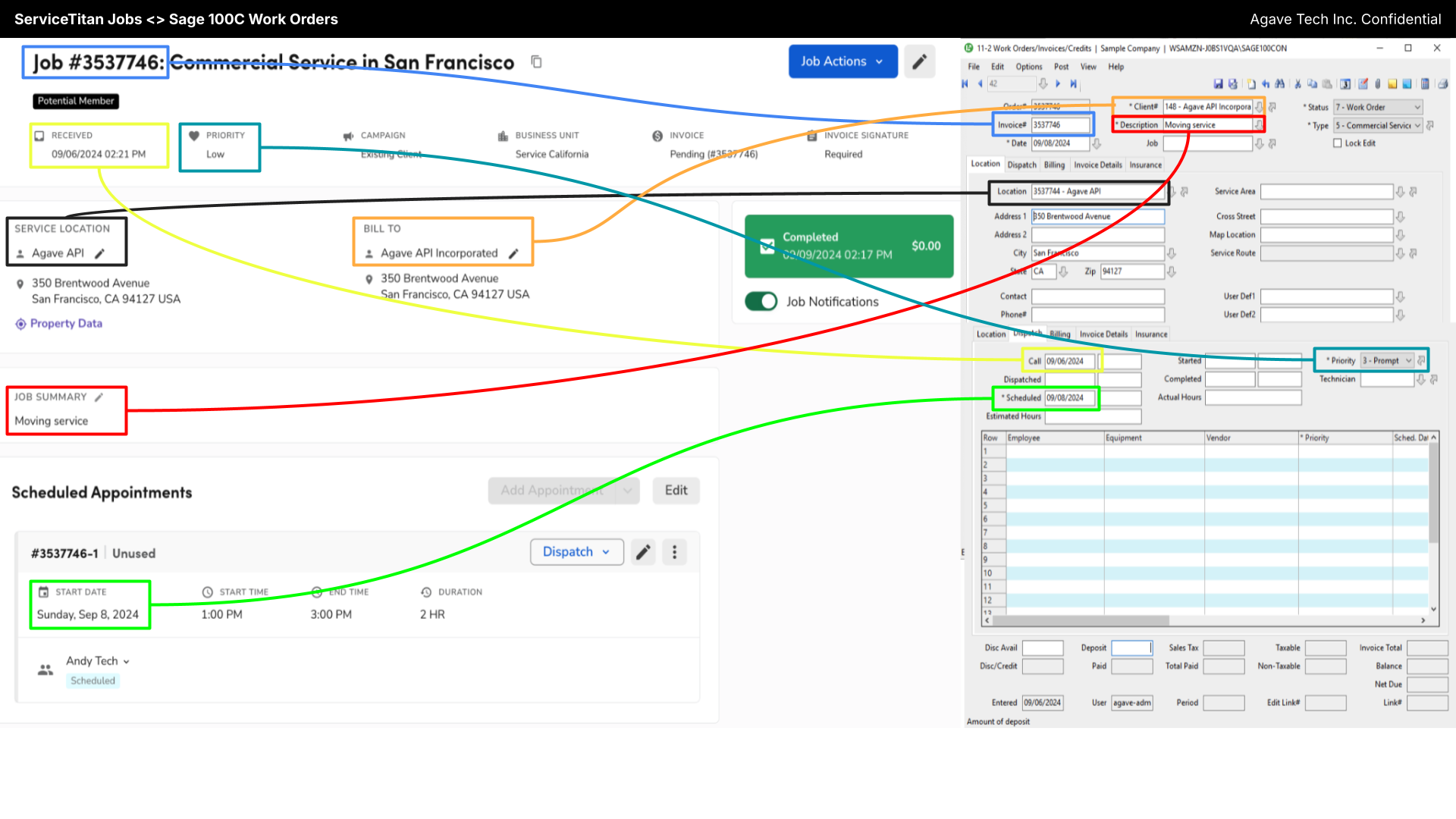Click the 'Scheduled' status tag under Andy Tech

(x=93, y=681)
